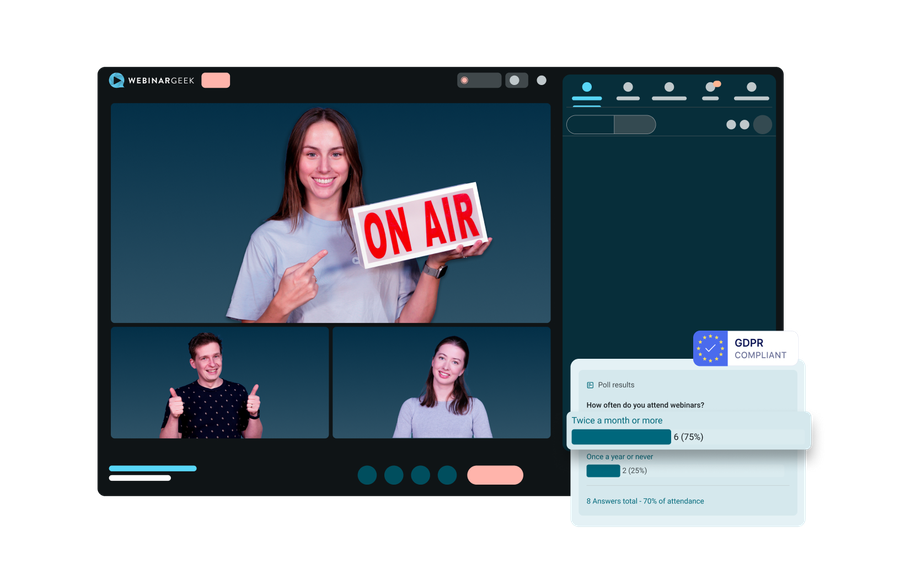
Task: Click '8 Answers total - 70% of attendance' text
Action: pos(645,501)
